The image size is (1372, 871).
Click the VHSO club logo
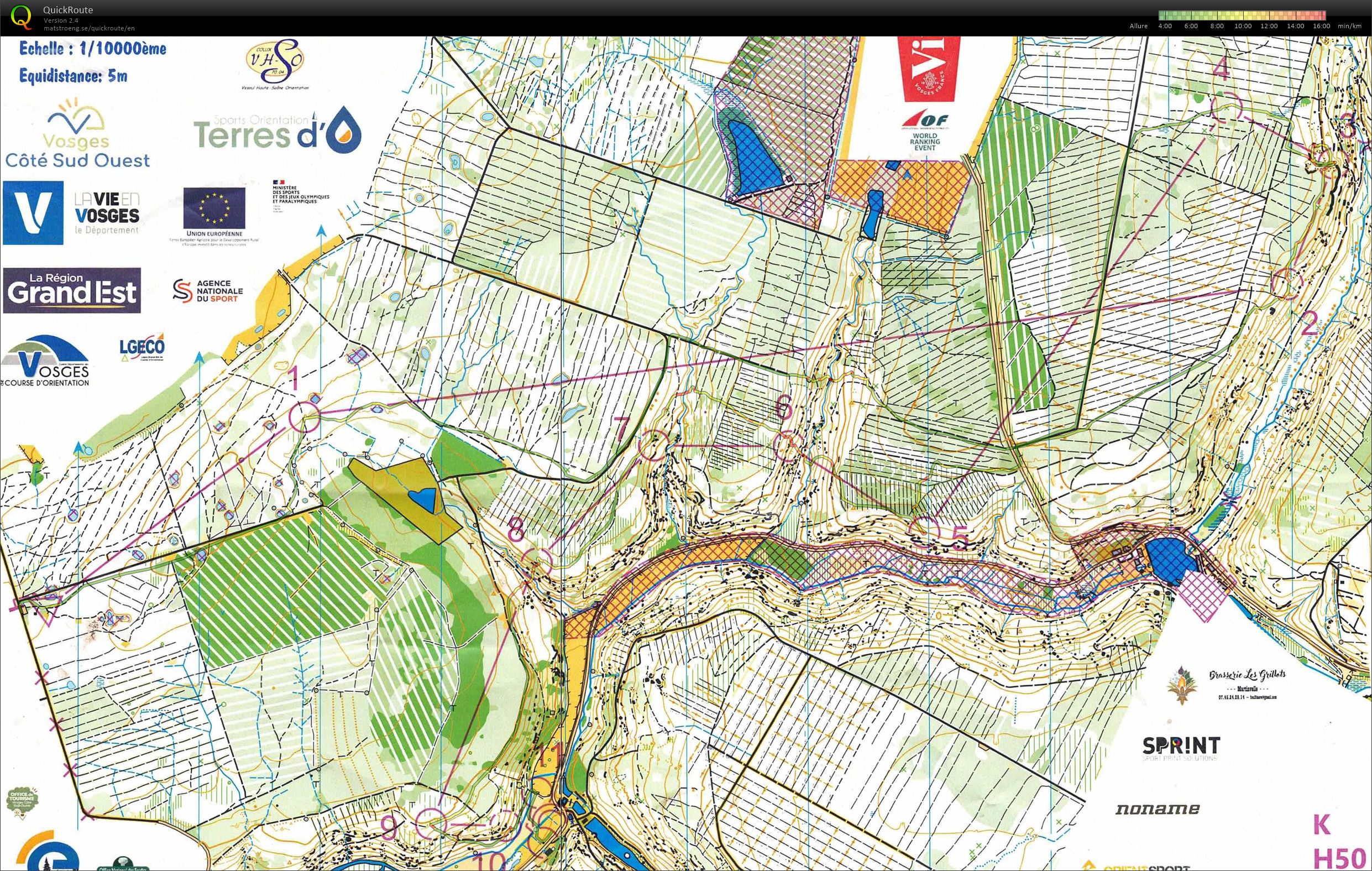point(275,64)
